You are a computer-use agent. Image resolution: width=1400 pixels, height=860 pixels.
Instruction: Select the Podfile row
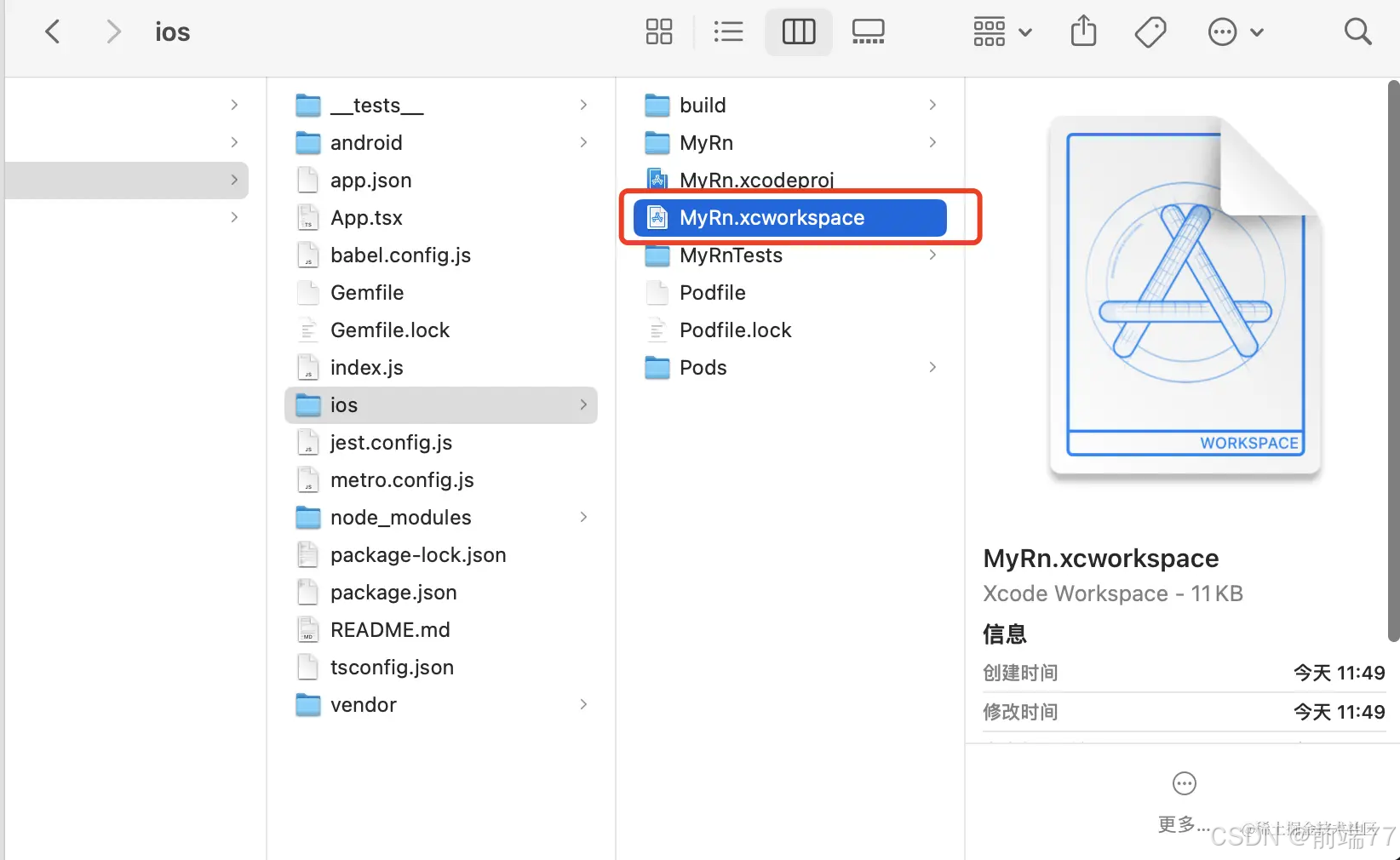790,293
